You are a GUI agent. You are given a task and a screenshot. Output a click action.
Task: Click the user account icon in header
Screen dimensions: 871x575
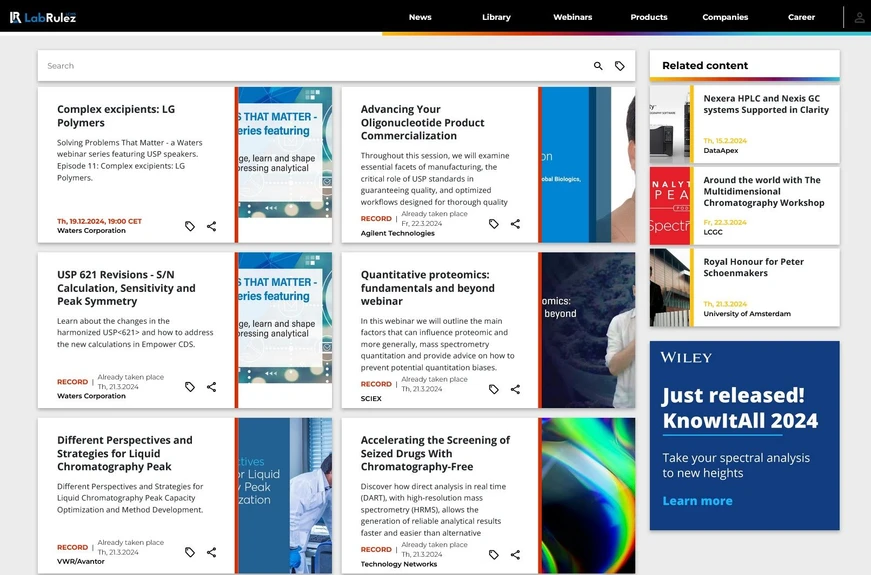859,17
